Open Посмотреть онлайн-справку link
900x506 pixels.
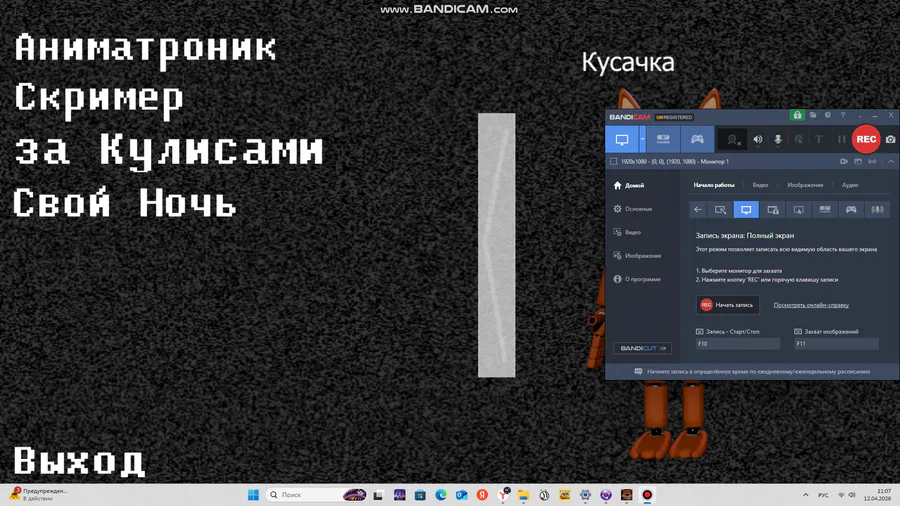pyautogui.click(x=811, y=305)
